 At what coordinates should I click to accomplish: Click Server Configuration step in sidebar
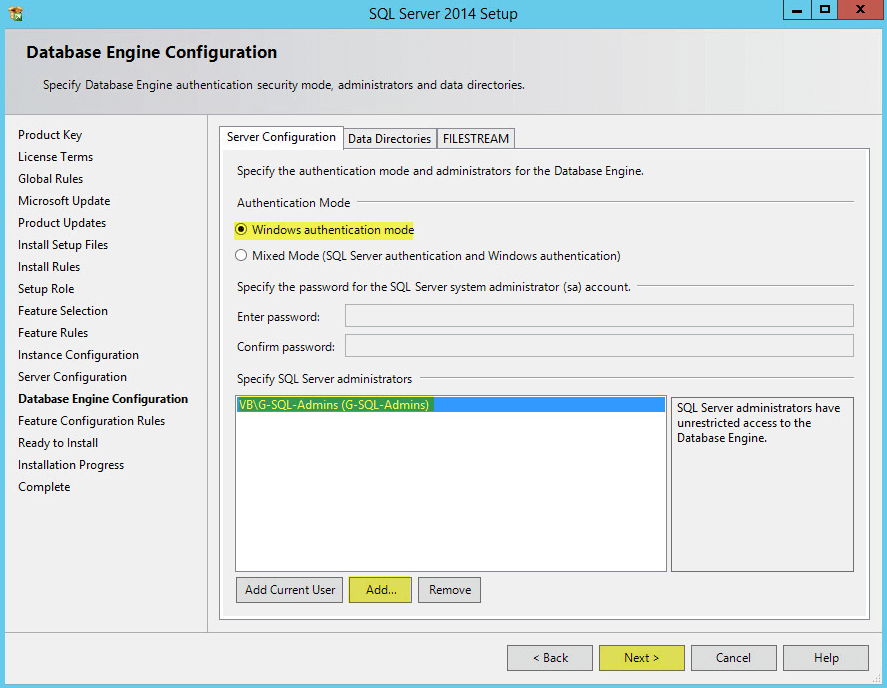tap(72, 377)
